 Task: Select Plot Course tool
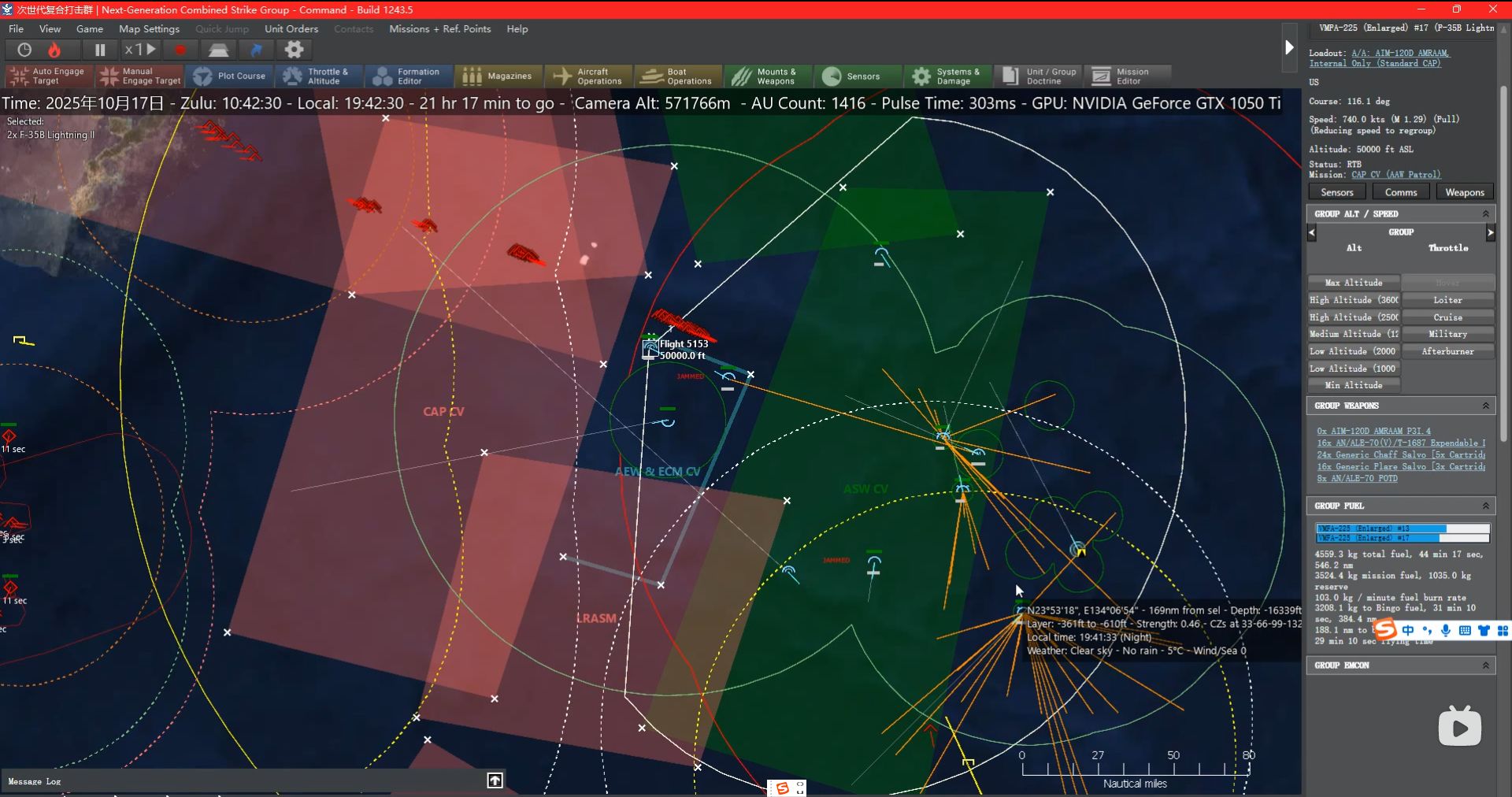229,76
